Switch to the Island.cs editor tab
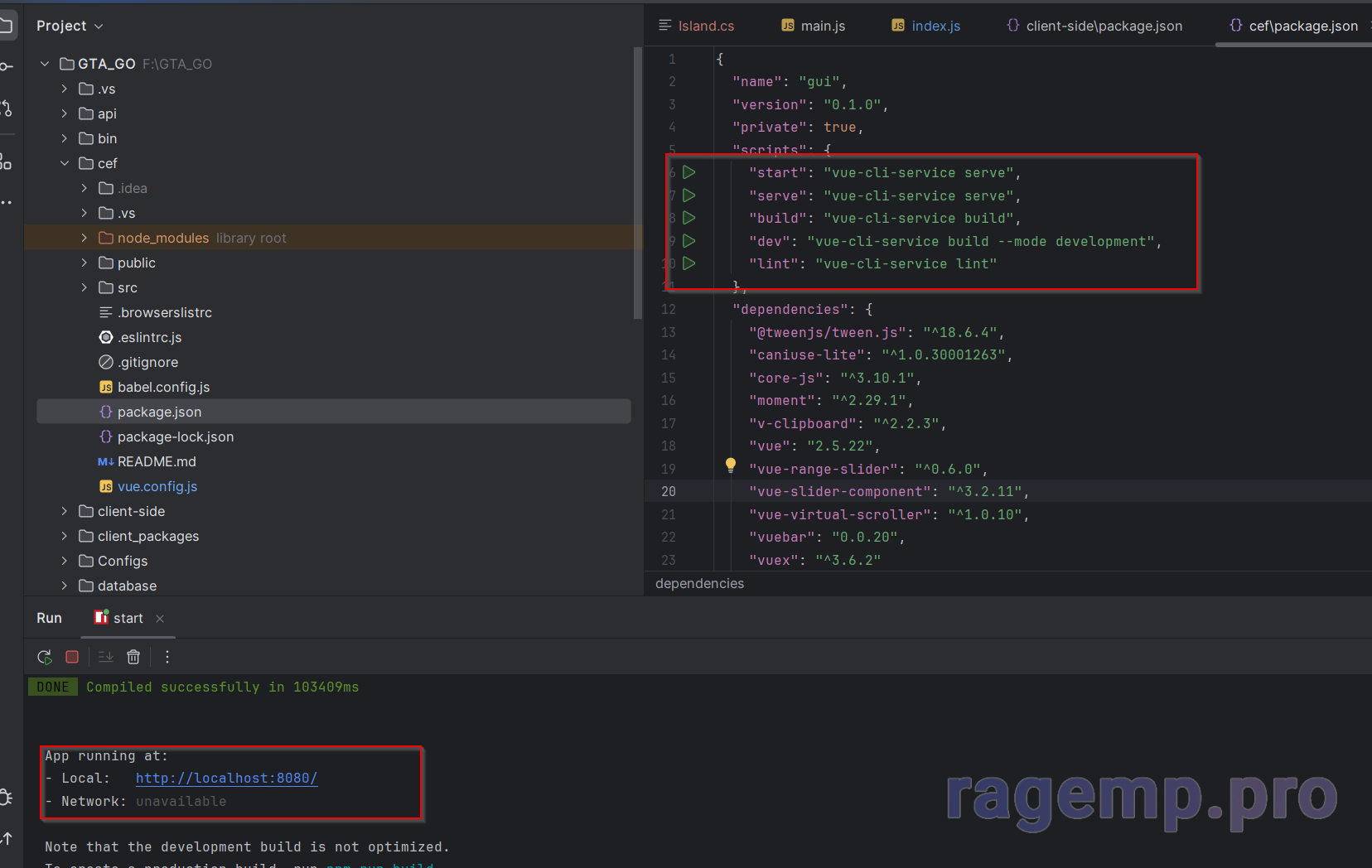The image size is (1372, 868). click(x=697, y=26)
